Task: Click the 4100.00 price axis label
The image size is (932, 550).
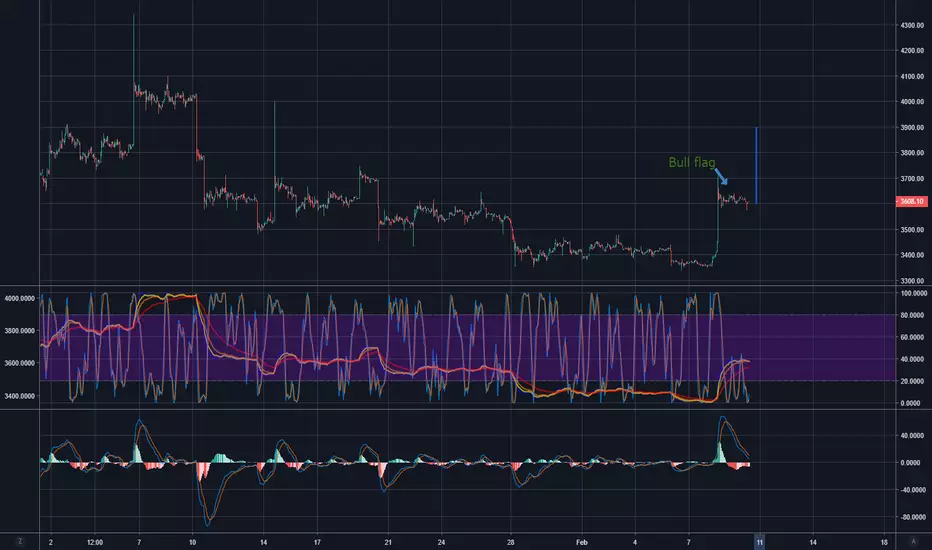Action: click(x=912, y=77)
